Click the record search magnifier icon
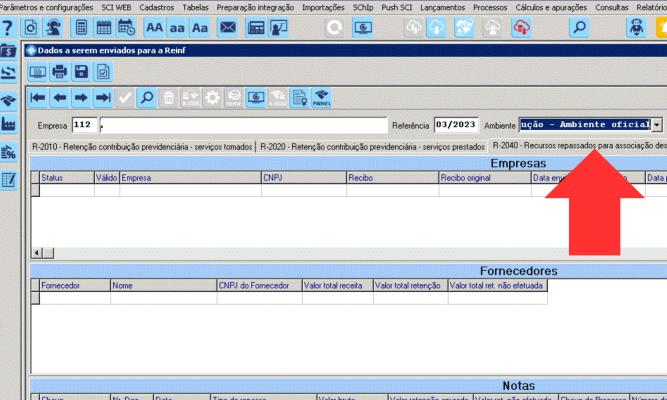 147,98
